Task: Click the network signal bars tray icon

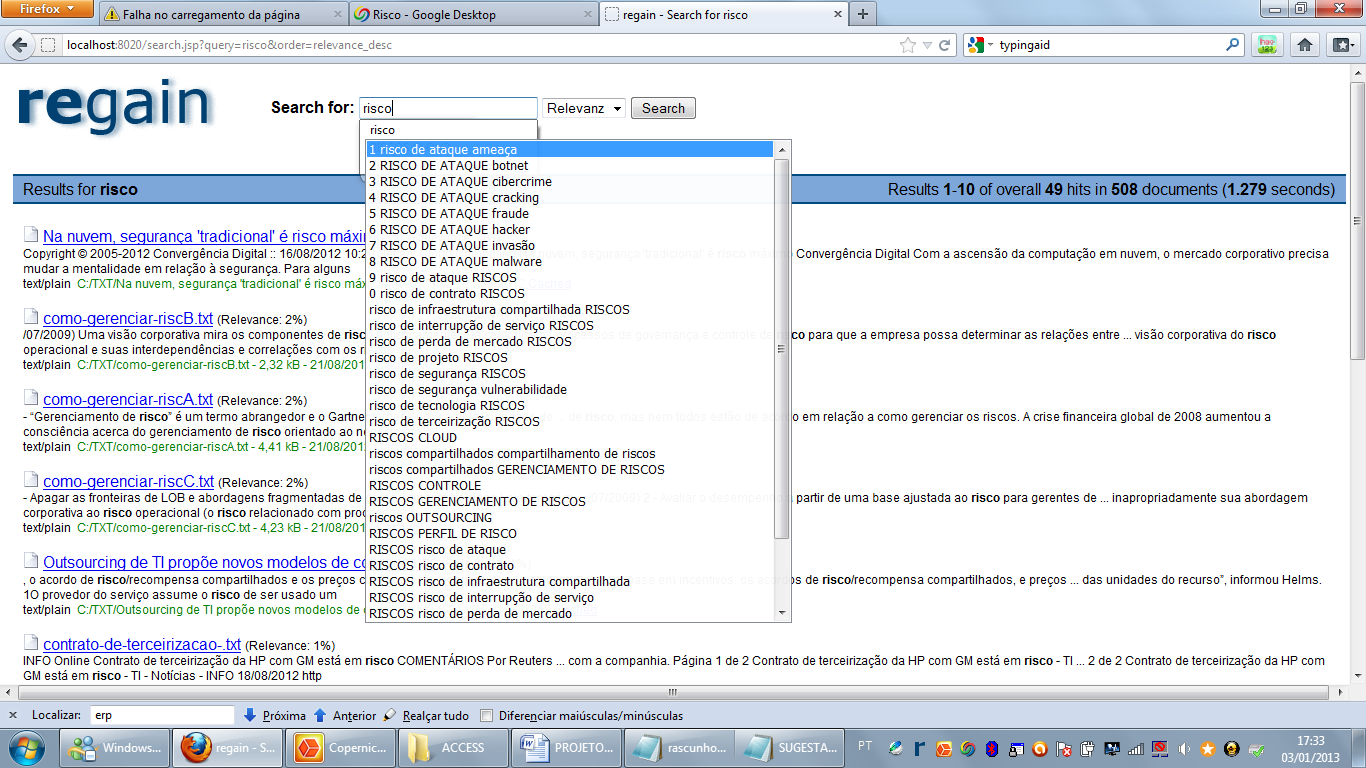Action: click(1136, 748)
